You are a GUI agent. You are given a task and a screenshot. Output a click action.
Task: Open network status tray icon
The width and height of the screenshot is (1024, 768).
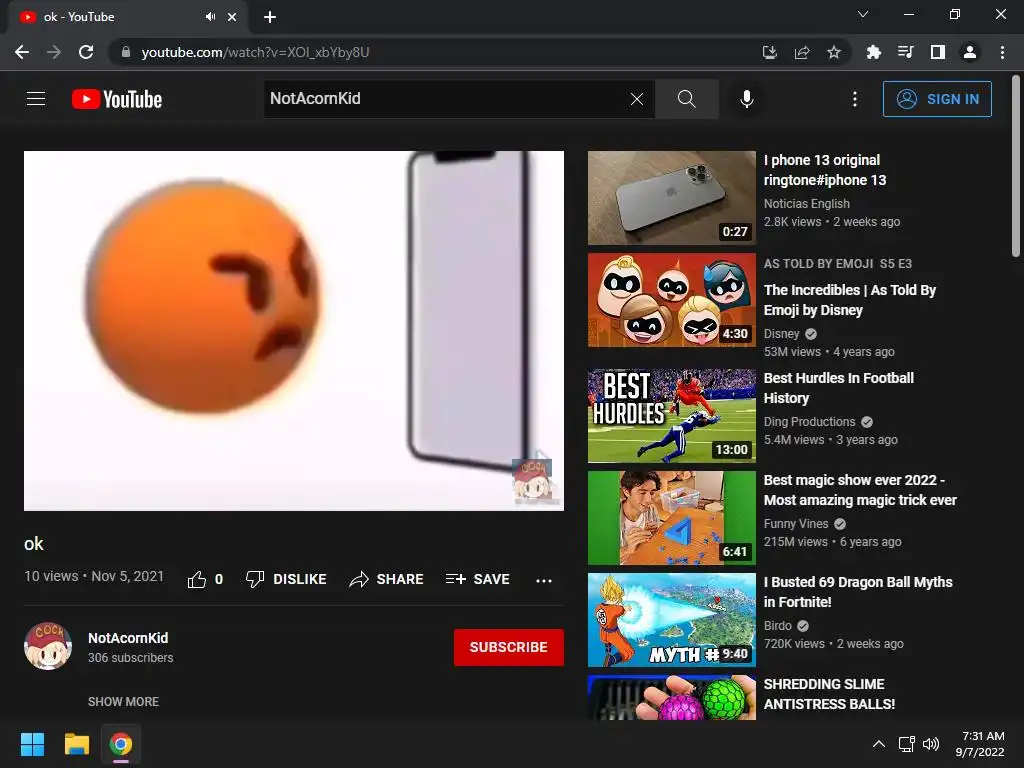[906, 744]
